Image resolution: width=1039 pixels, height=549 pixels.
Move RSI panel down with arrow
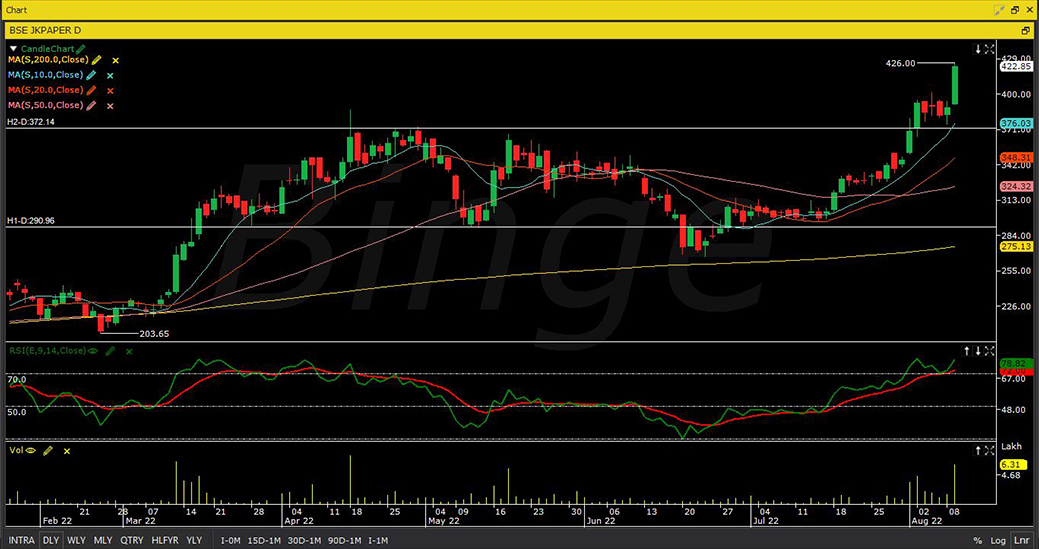coord(977,351)
